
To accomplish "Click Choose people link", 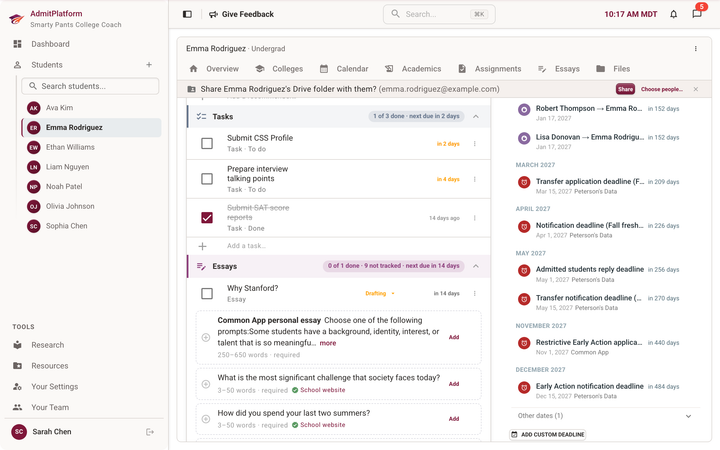I will 662,89.
